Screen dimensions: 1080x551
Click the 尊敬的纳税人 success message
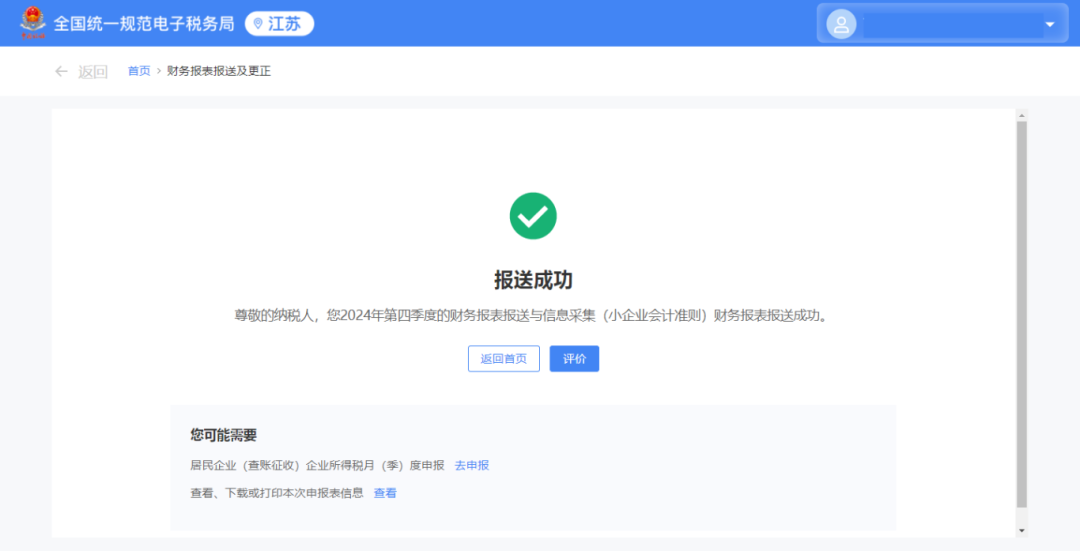[532, 315]
